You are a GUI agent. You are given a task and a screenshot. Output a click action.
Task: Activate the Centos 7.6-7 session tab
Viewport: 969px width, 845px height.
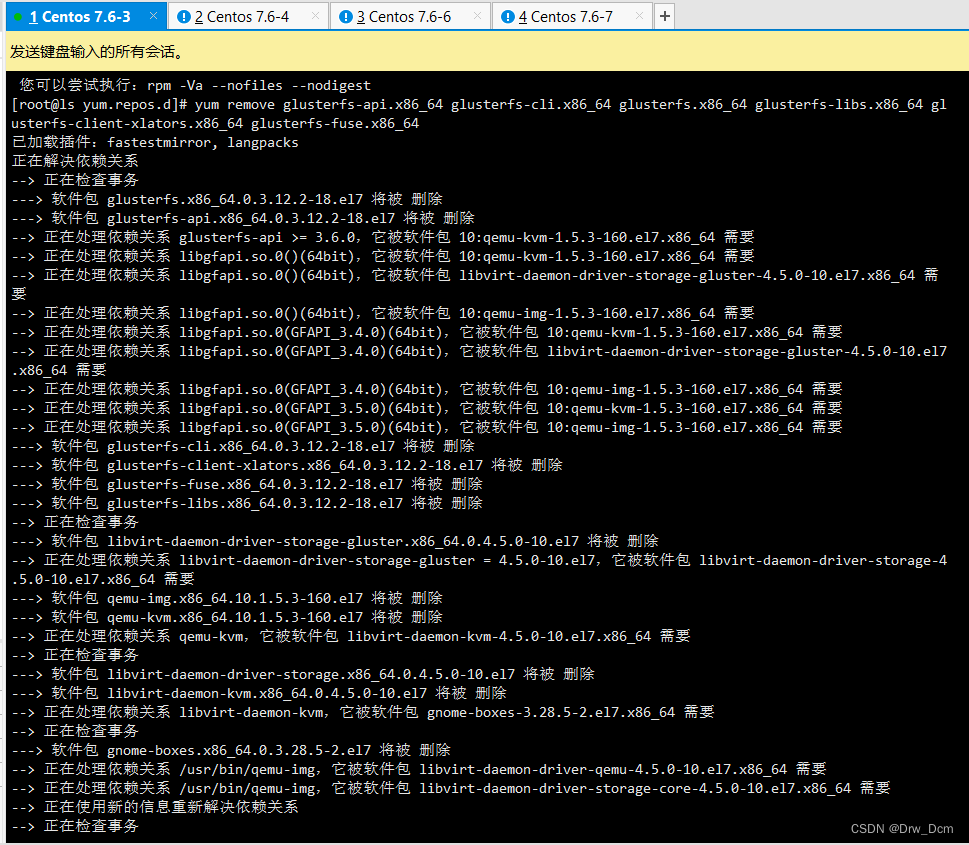[x=571, y=17]
